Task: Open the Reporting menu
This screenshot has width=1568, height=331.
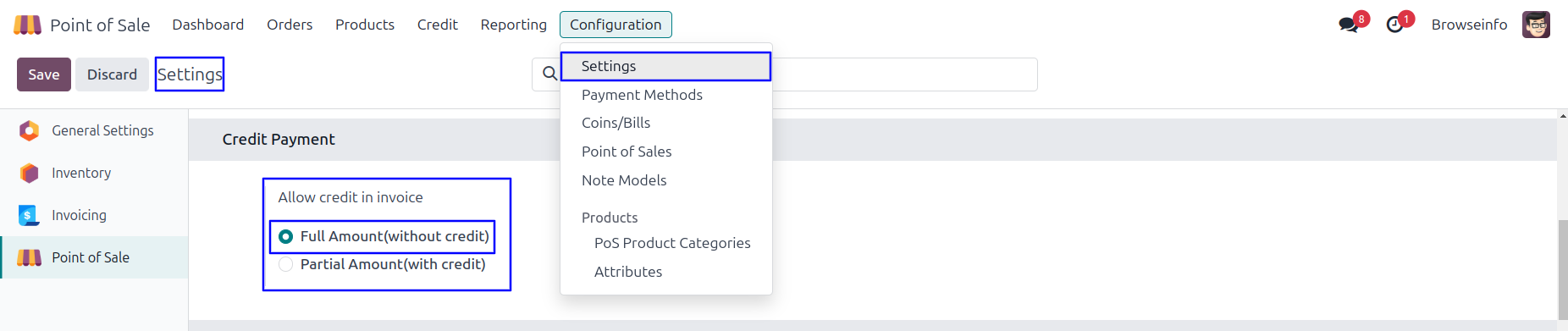Action: tap(514, 25)
